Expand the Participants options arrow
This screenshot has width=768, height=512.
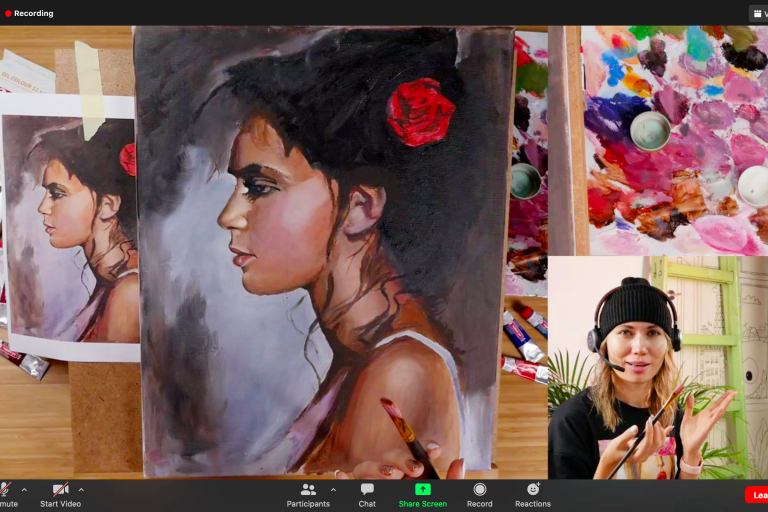click(x=334, y=489)
